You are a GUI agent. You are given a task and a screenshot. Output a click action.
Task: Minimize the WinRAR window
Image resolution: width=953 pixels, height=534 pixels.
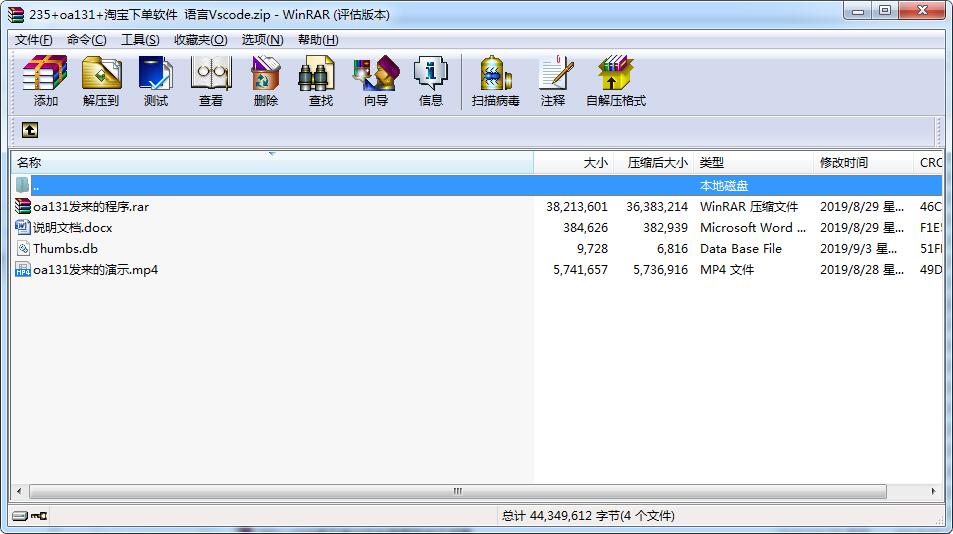858,10
